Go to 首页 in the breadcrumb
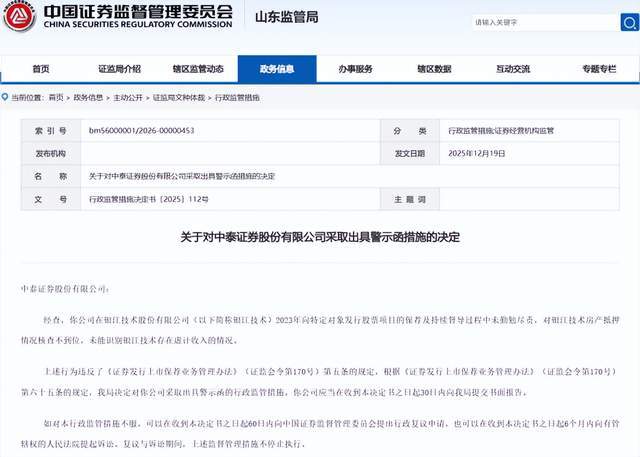The image size is (640, 457). point(56,98)
